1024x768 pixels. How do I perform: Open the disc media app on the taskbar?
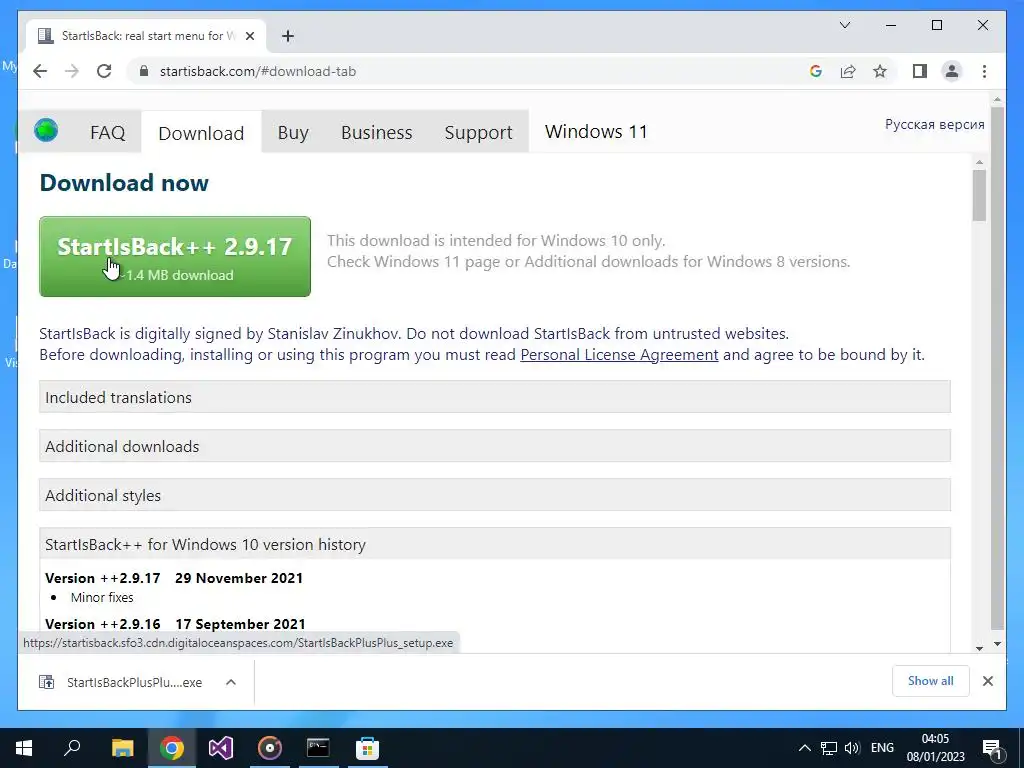pyautogui.click(x=270, y=748)
